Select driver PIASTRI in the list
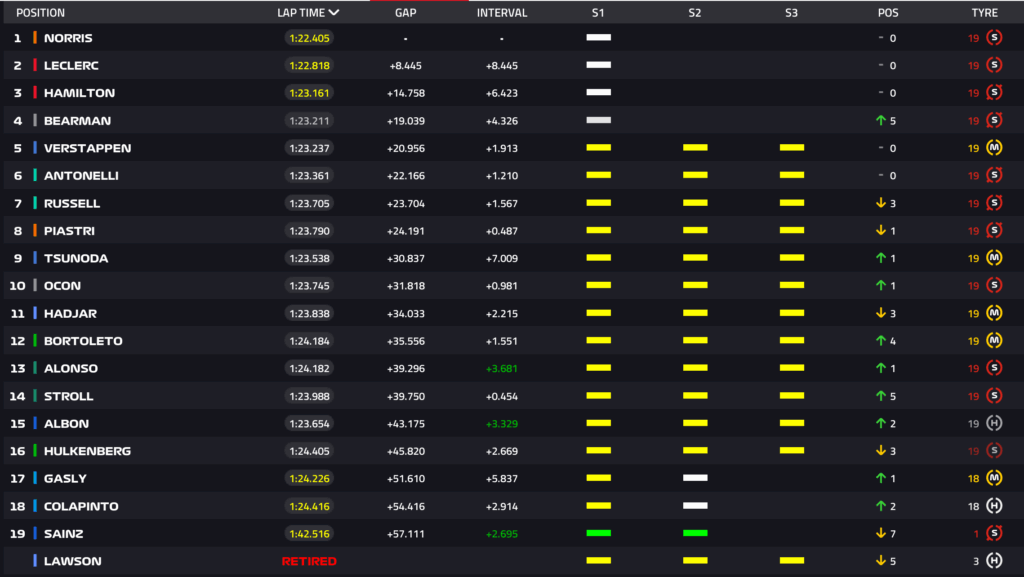 [x=69, y=231]
